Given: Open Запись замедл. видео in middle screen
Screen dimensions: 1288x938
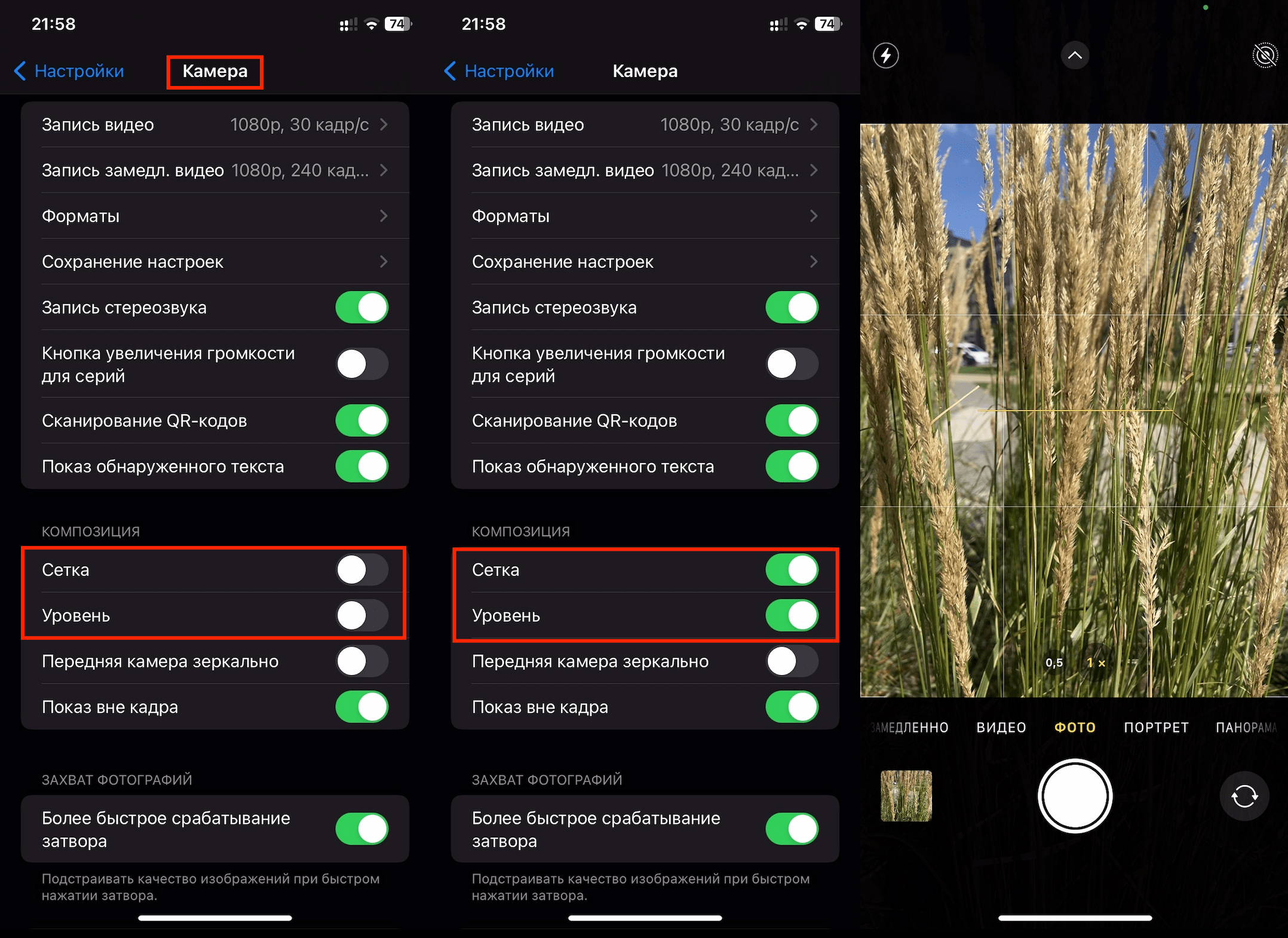Looking at the screenshot, I should (x=645, y=170).
